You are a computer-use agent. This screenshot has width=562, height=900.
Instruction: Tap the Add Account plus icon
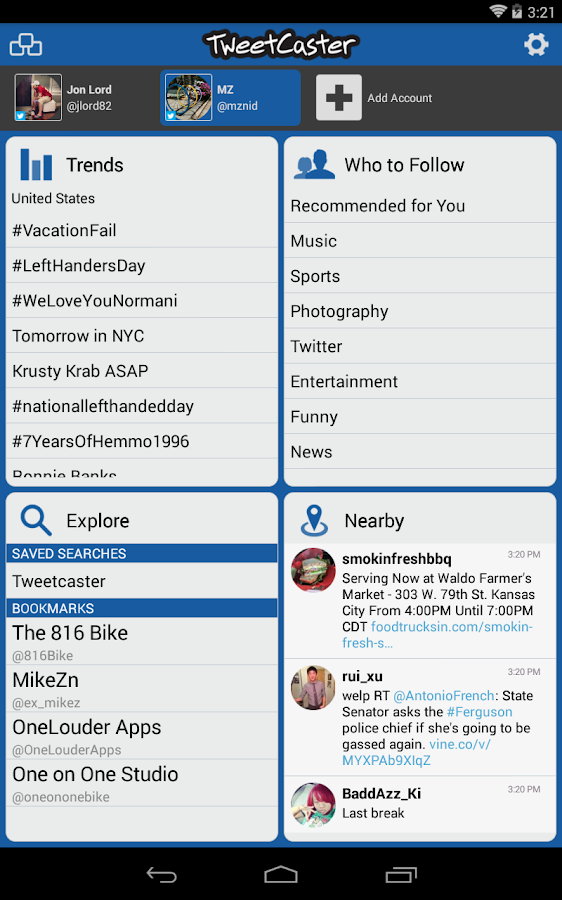[339, 98]
